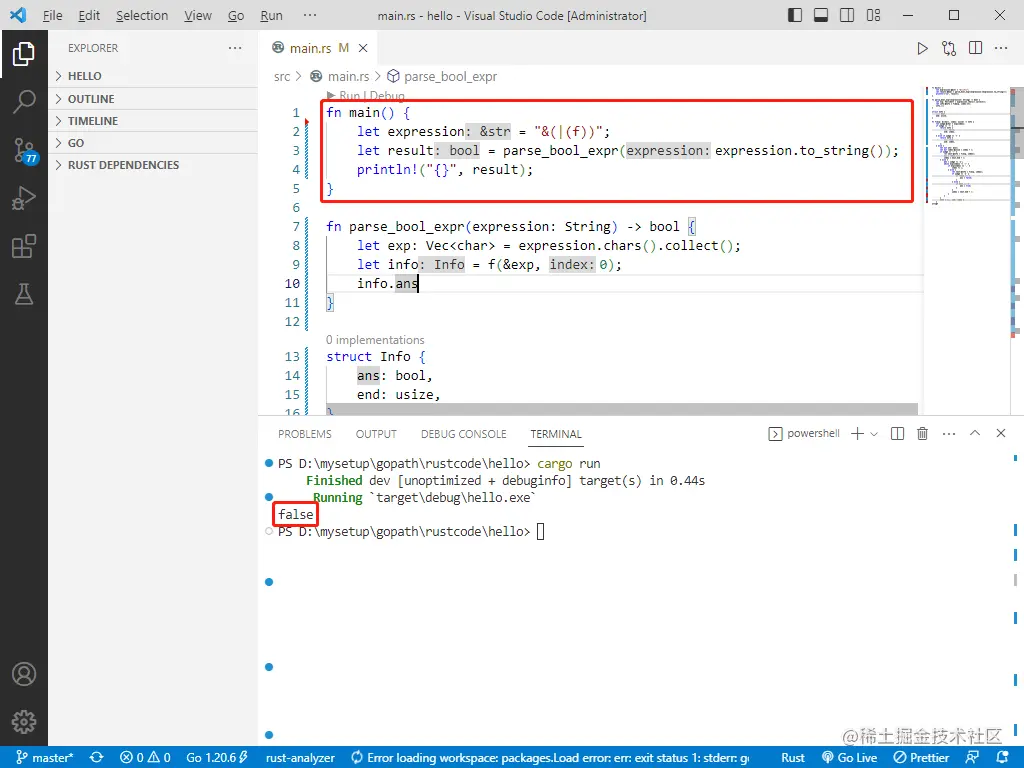Create a new terminal with plus icon

[857, 434]
